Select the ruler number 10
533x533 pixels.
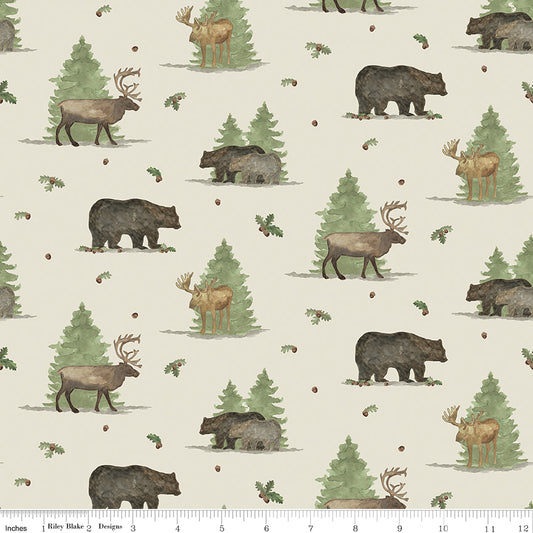444,529
